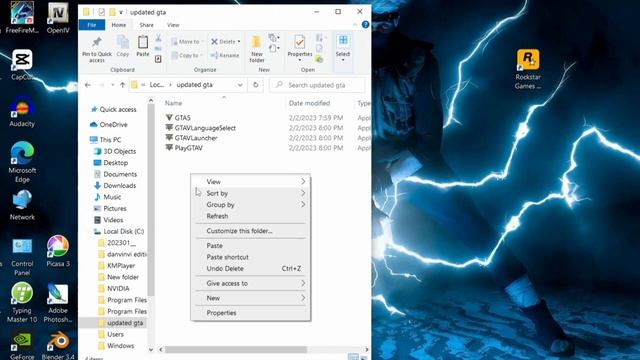
Task: Click the navigation pane vertical scrollbar
Action: click(151, 200)
